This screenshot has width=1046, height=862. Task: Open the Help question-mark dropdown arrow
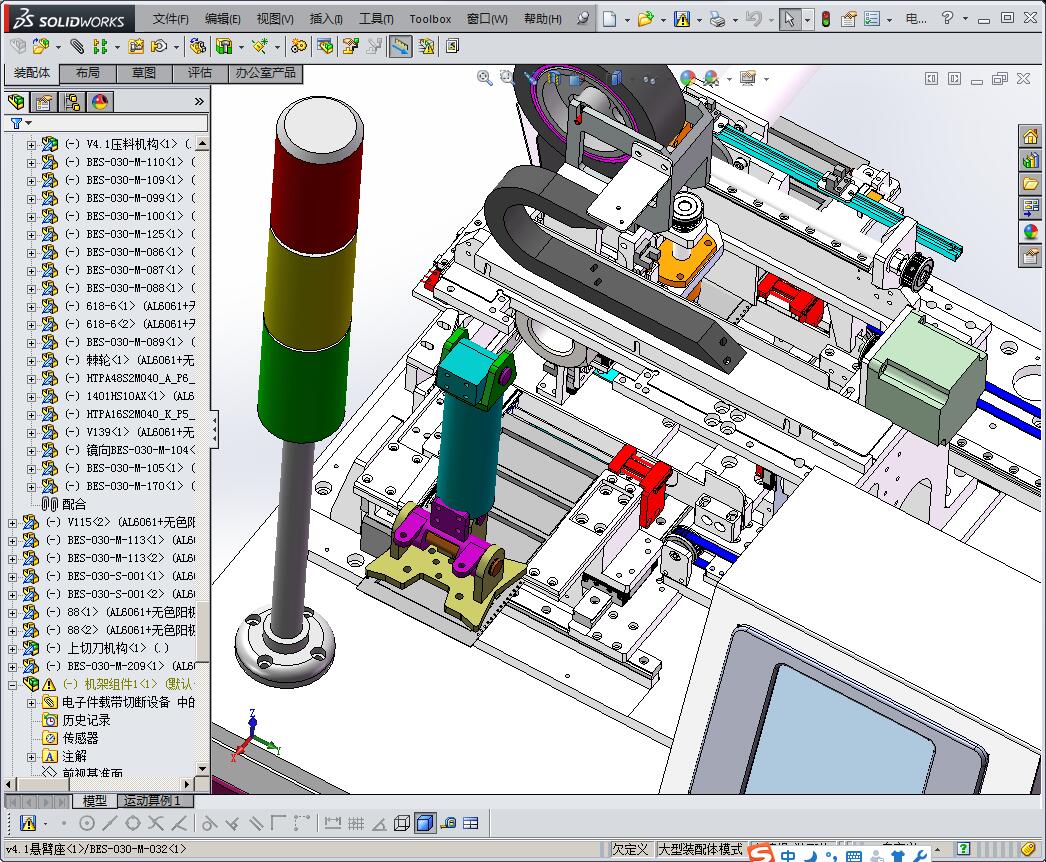[965, 19]
